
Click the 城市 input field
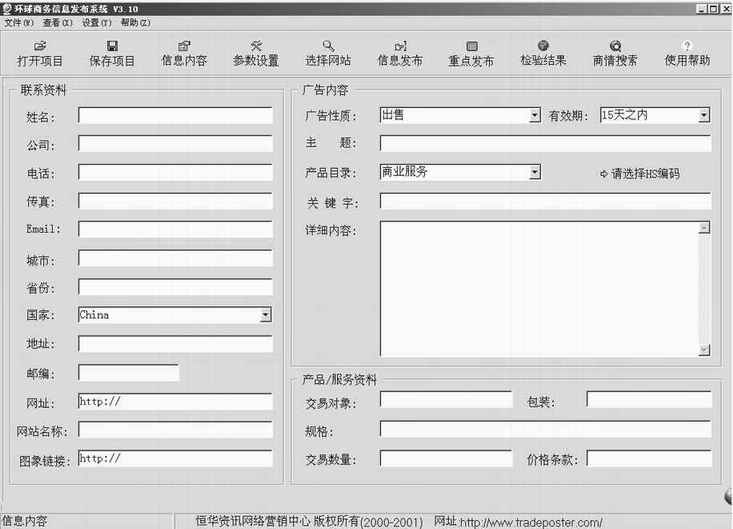[175, 258]
